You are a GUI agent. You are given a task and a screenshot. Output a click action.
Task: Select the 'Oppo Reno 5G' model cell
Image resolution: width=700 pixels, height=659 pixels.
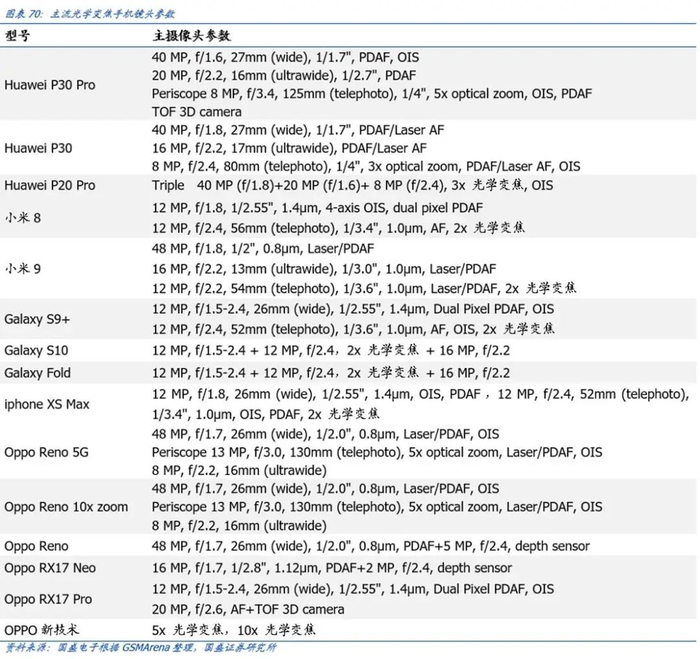[x=46, y=452]
